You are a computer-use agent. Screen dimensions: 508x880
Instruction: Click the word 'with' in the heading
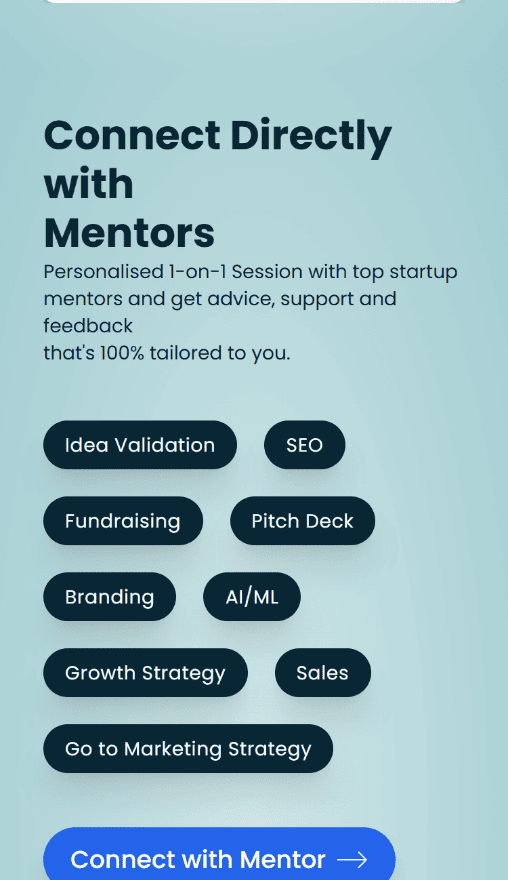[x=89, y=184]
